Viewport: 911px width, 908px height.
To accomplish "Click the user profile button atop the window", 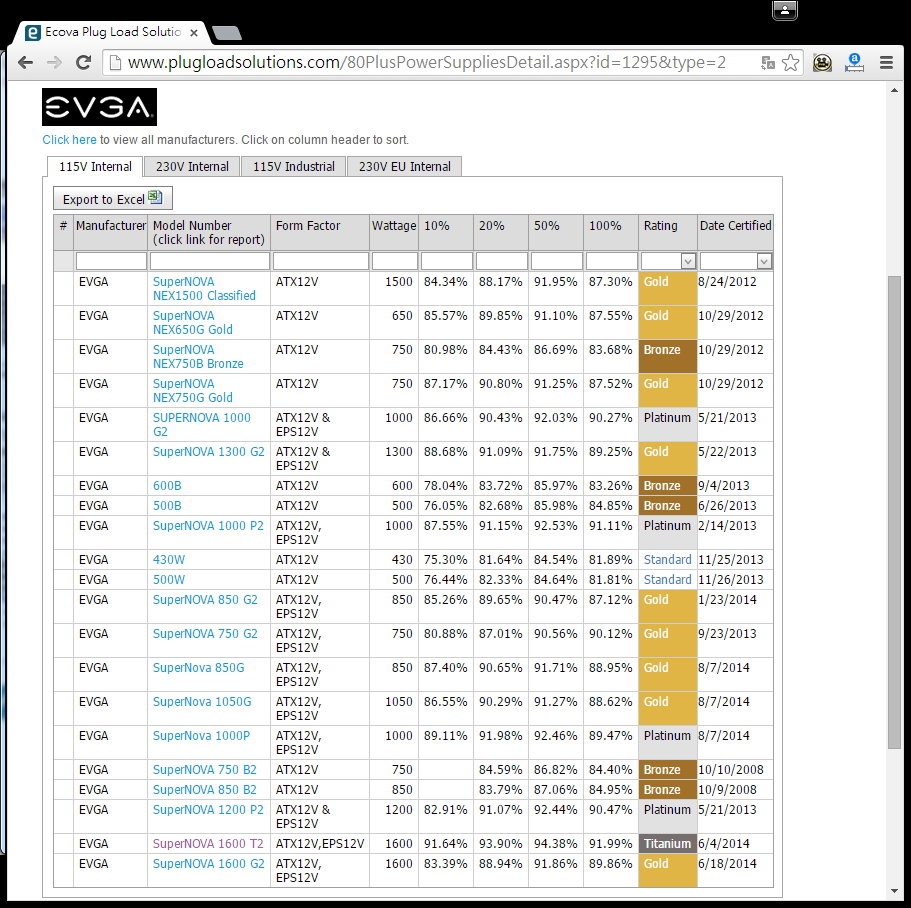I will point(784,10).
